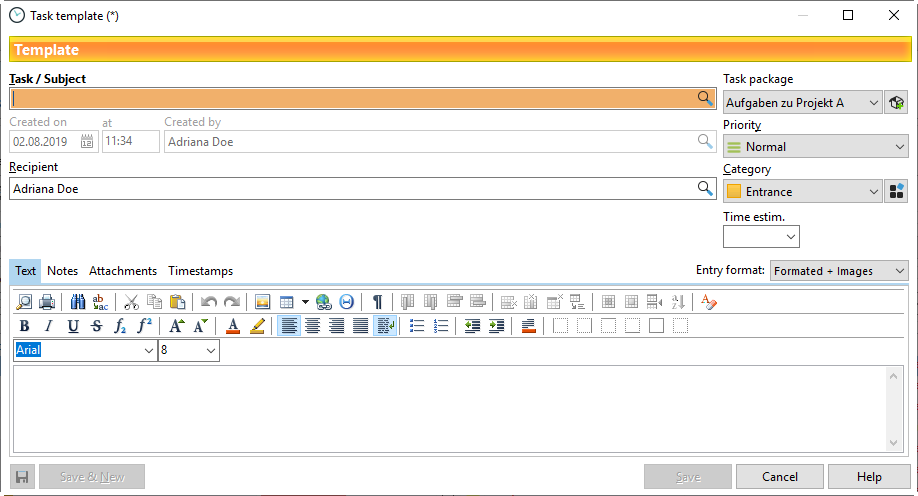Open the Attachments tab
Screen dimensions: 918x496
click(x=123, y=271)
